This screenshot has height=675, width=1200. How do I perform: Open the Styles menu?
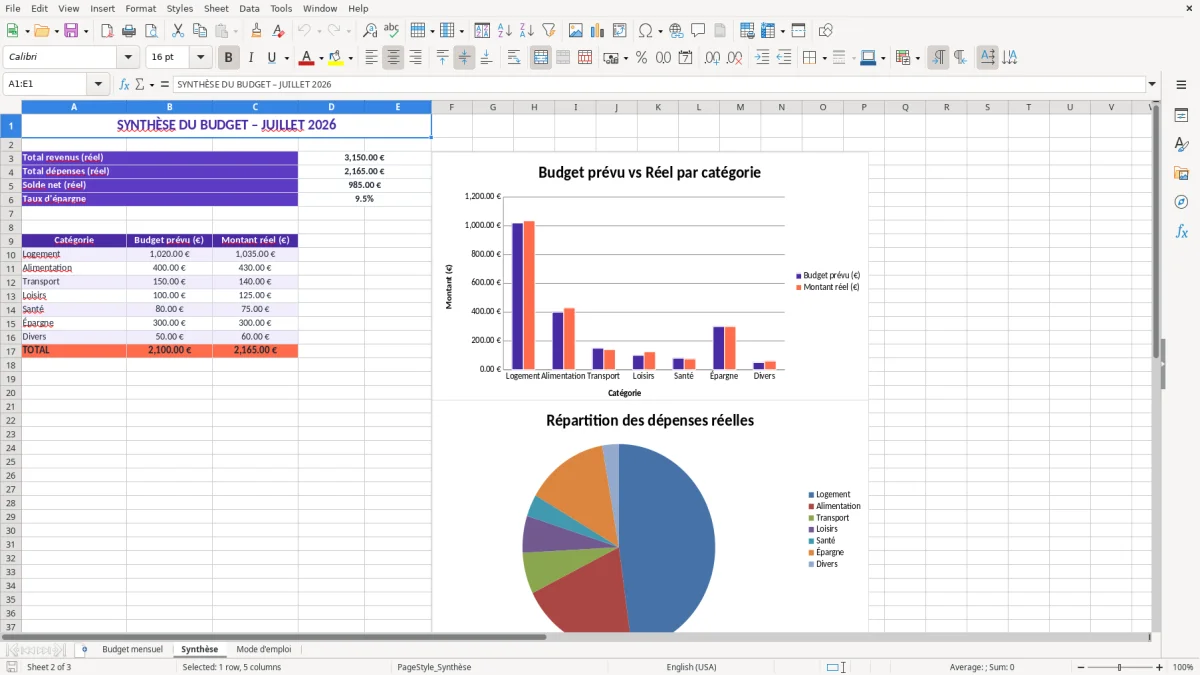[180, 8]
